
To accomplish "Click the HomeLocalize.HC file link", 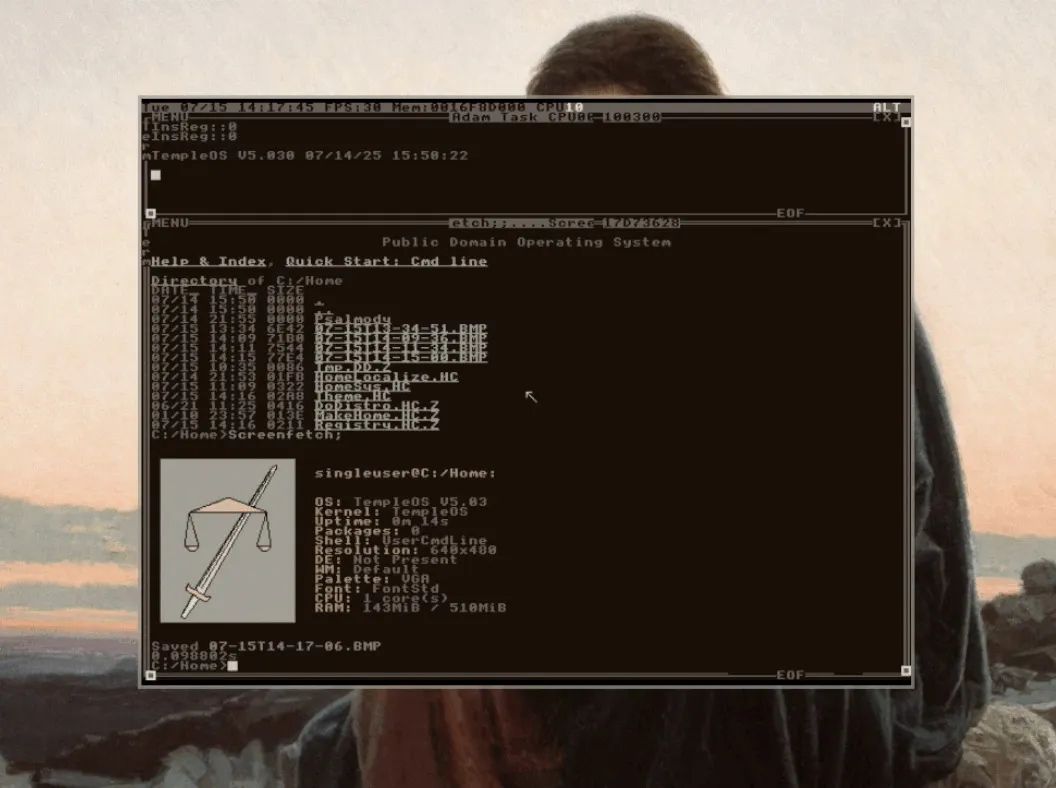I will pos(386,377).
